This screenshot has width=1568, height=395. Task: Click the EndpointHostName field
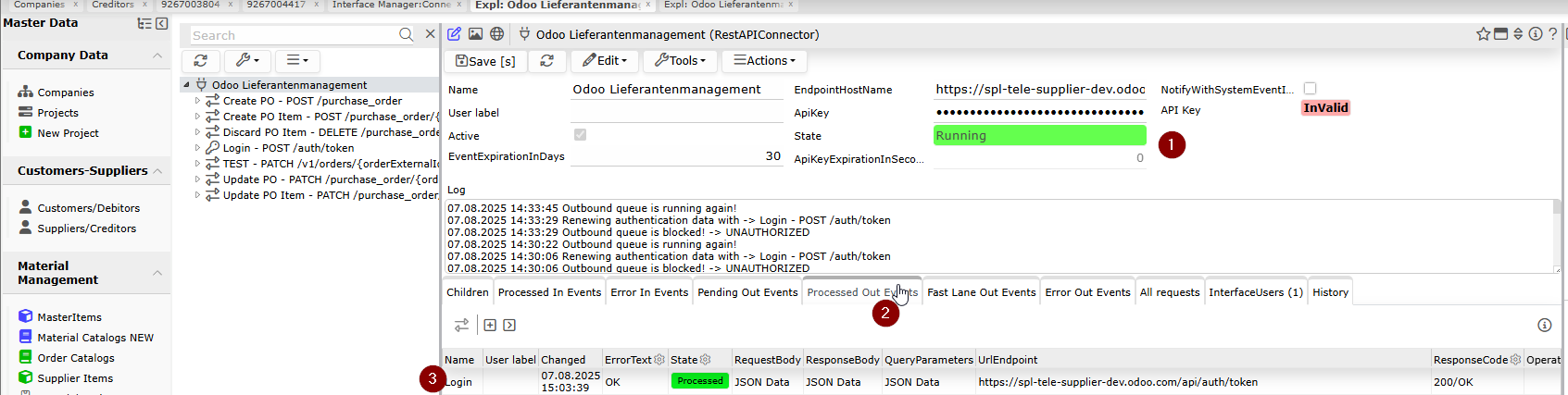(1040, 90)
